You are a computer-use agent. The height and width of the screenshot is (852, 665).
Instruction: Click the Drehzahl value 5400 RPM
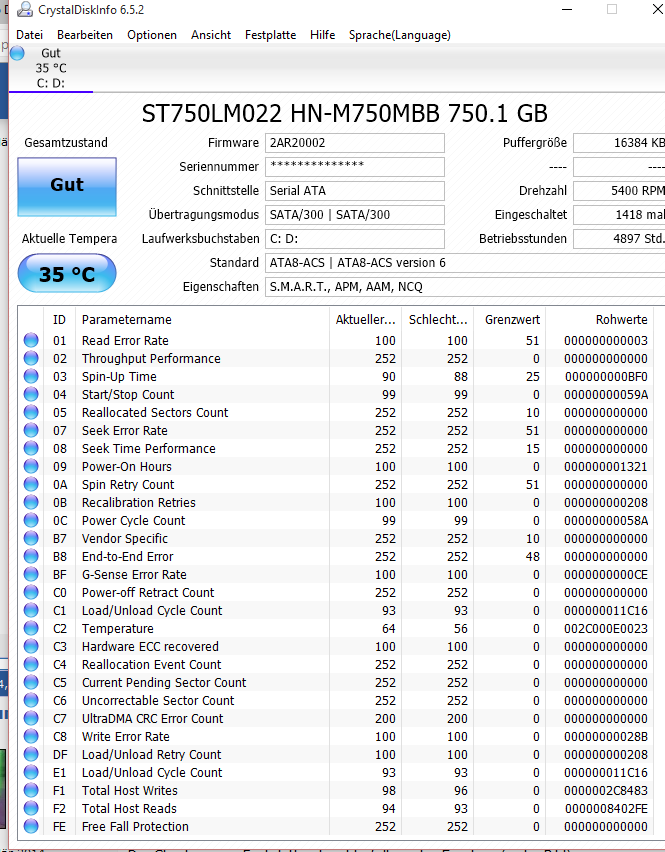[x=619, y=191]
